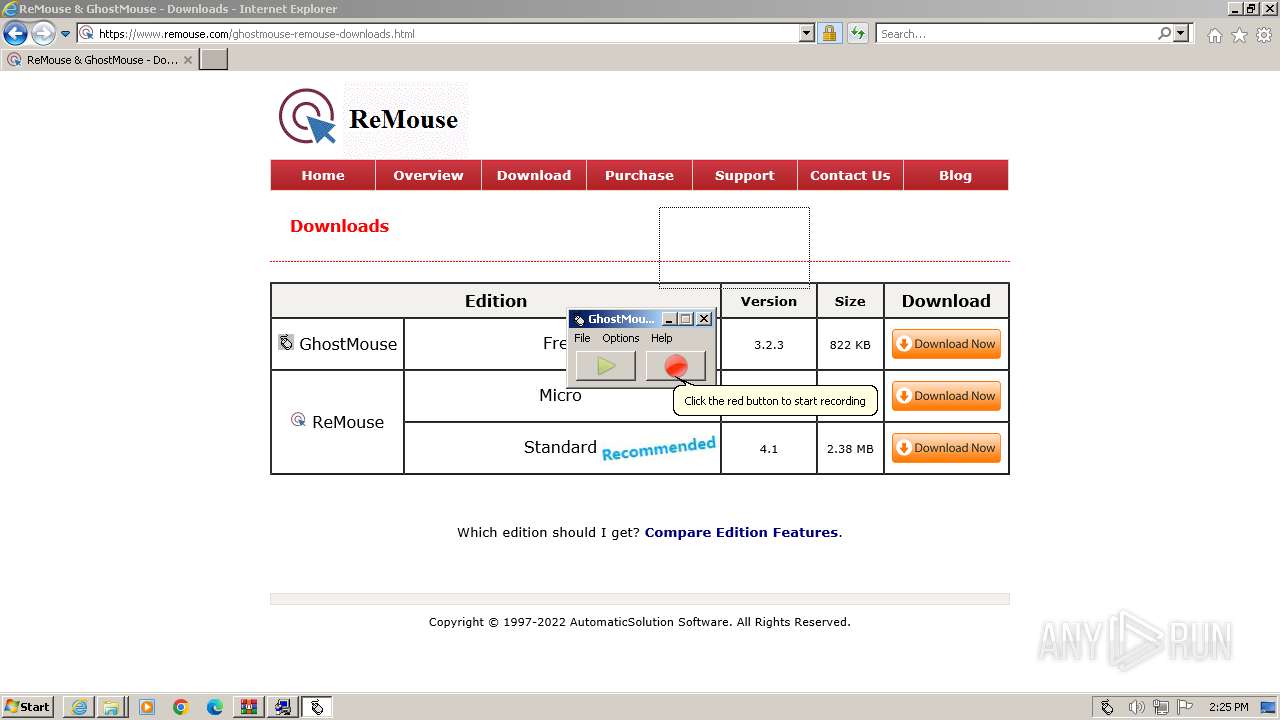Open the Download navigation tab

(x=534, y=175)
